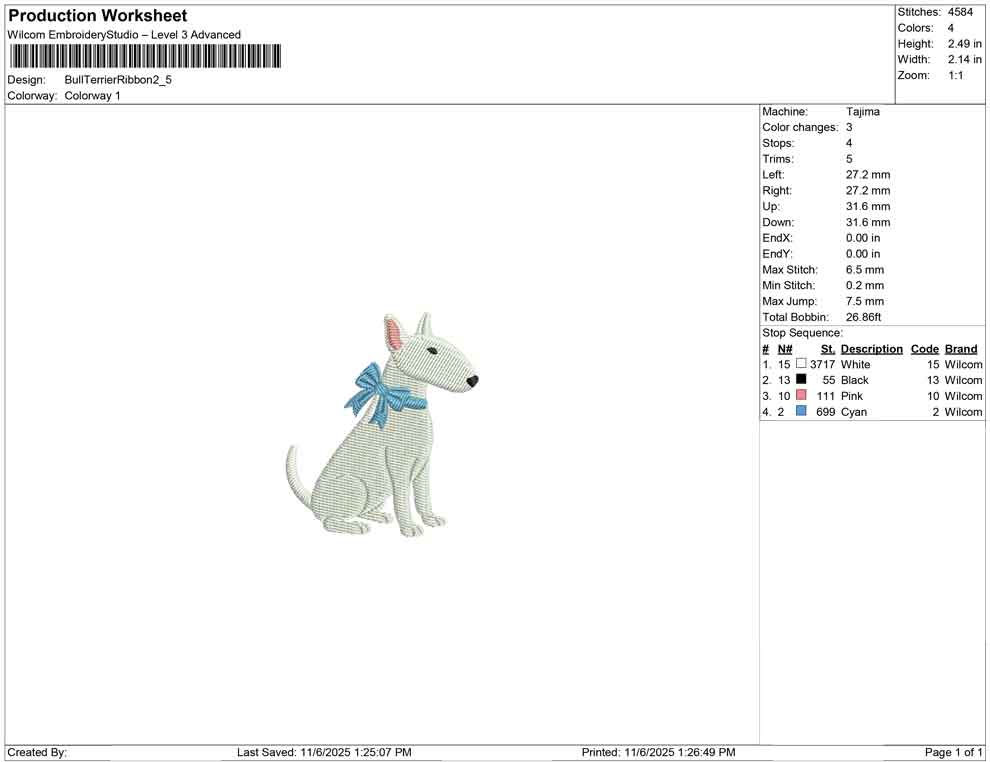
Task: Click the Brand column header
Action: (960, 348)
